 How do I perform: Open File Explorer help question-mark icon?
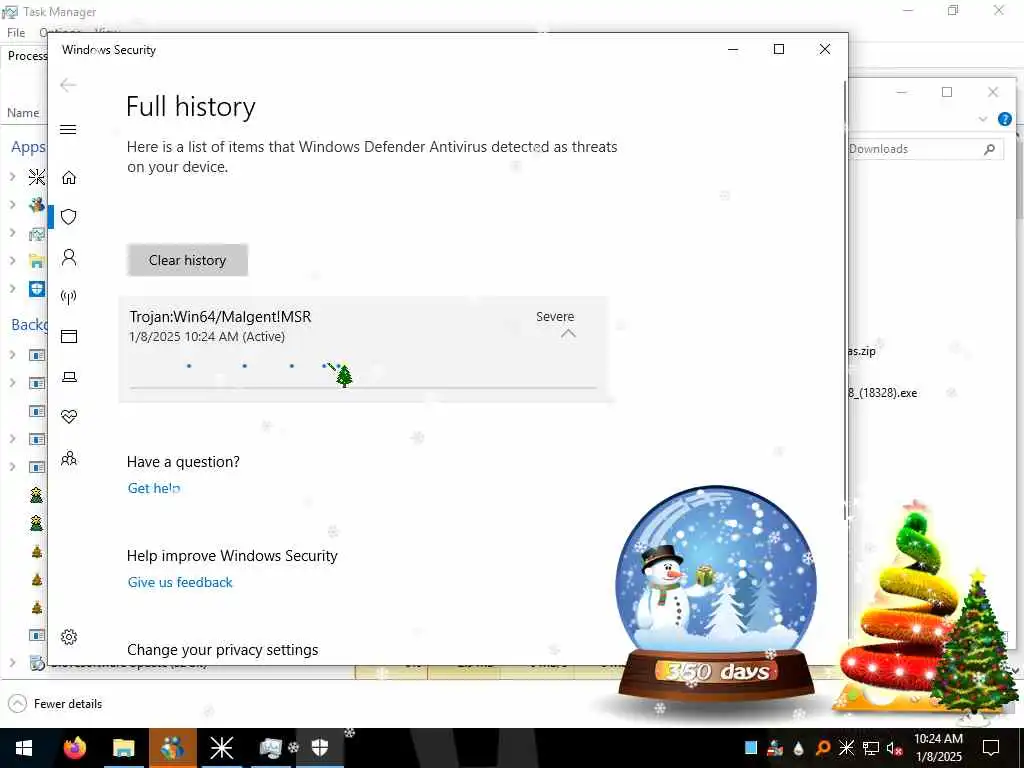pos(1004,119)
